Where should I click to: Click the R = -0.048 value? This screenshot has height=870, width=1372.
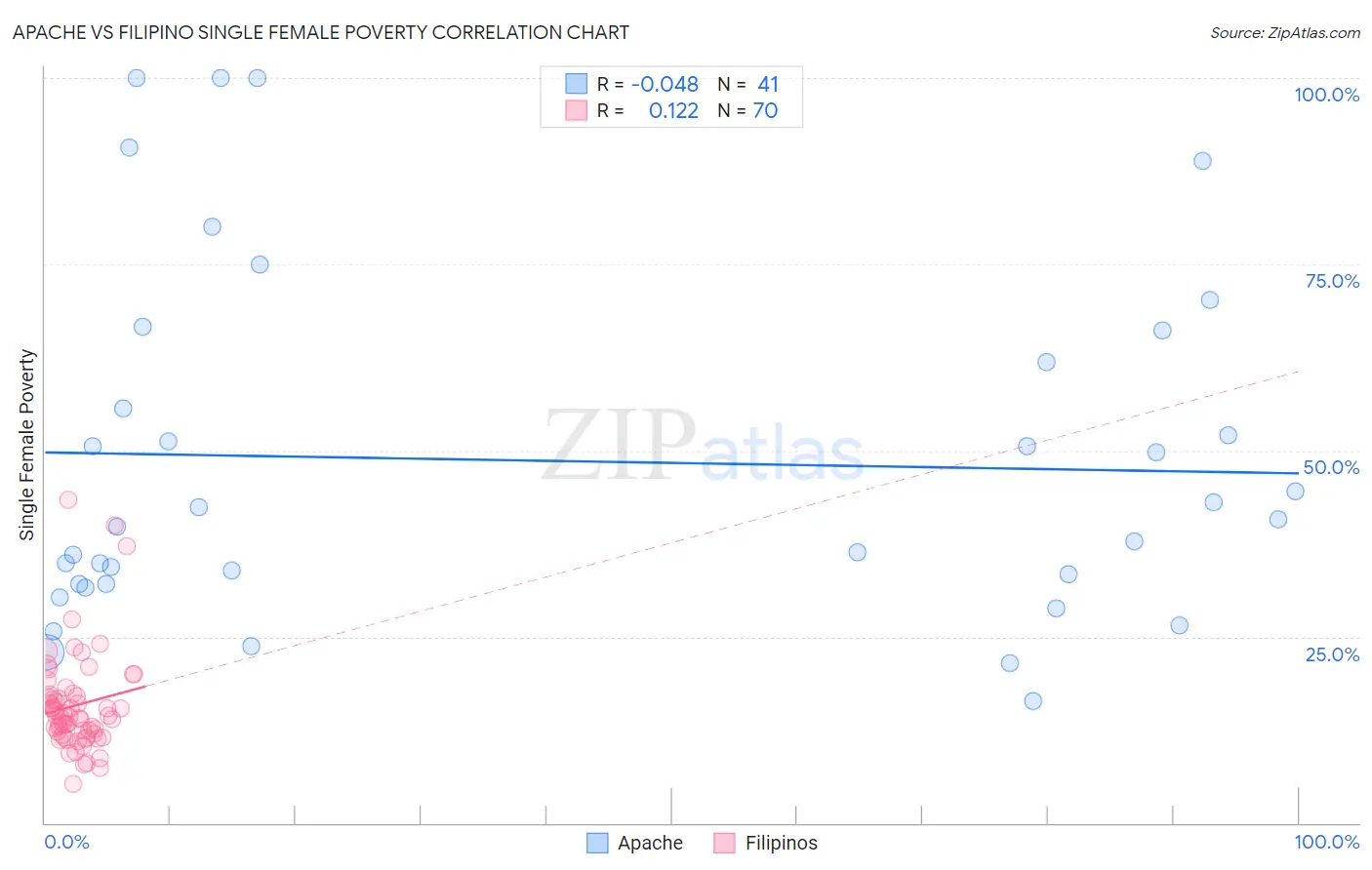coord(648,84)
